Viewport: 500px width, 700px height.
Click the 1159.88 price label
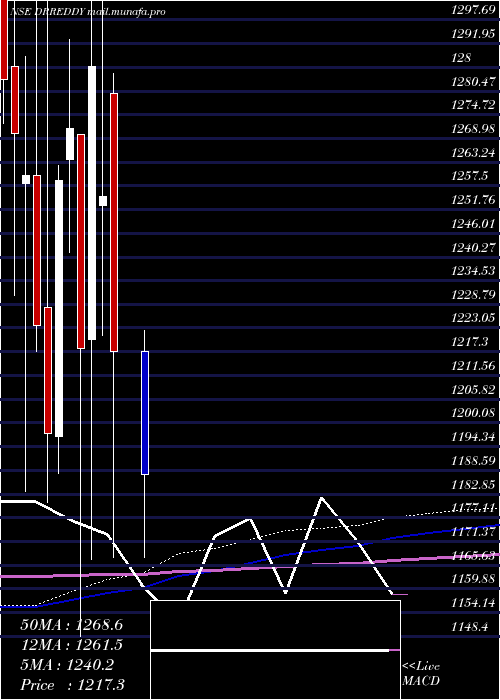tap(473, 579)
